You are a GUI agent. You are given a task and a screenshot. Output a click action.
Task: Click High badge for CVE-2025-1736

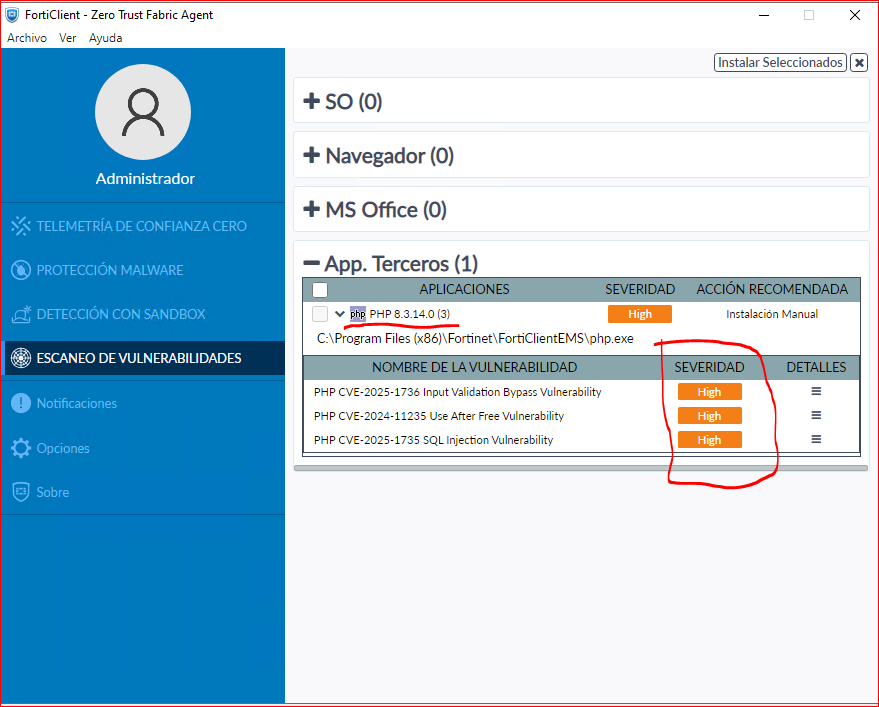[709, 391]
